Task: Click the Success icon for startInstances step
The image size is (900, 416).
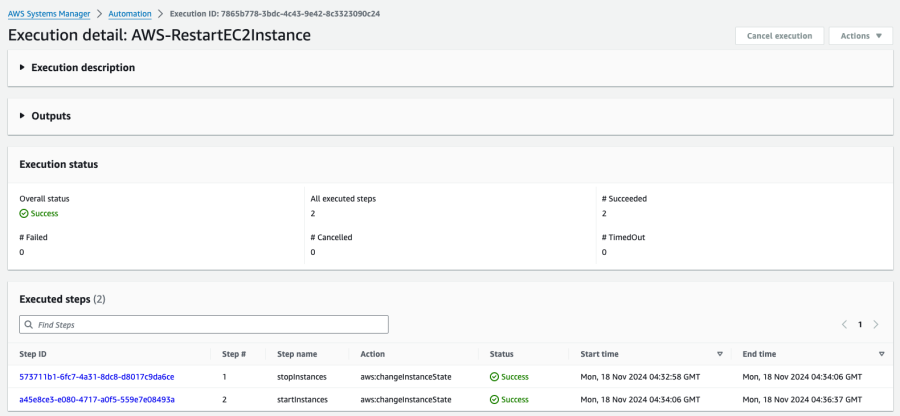Action: click(494, 399)
